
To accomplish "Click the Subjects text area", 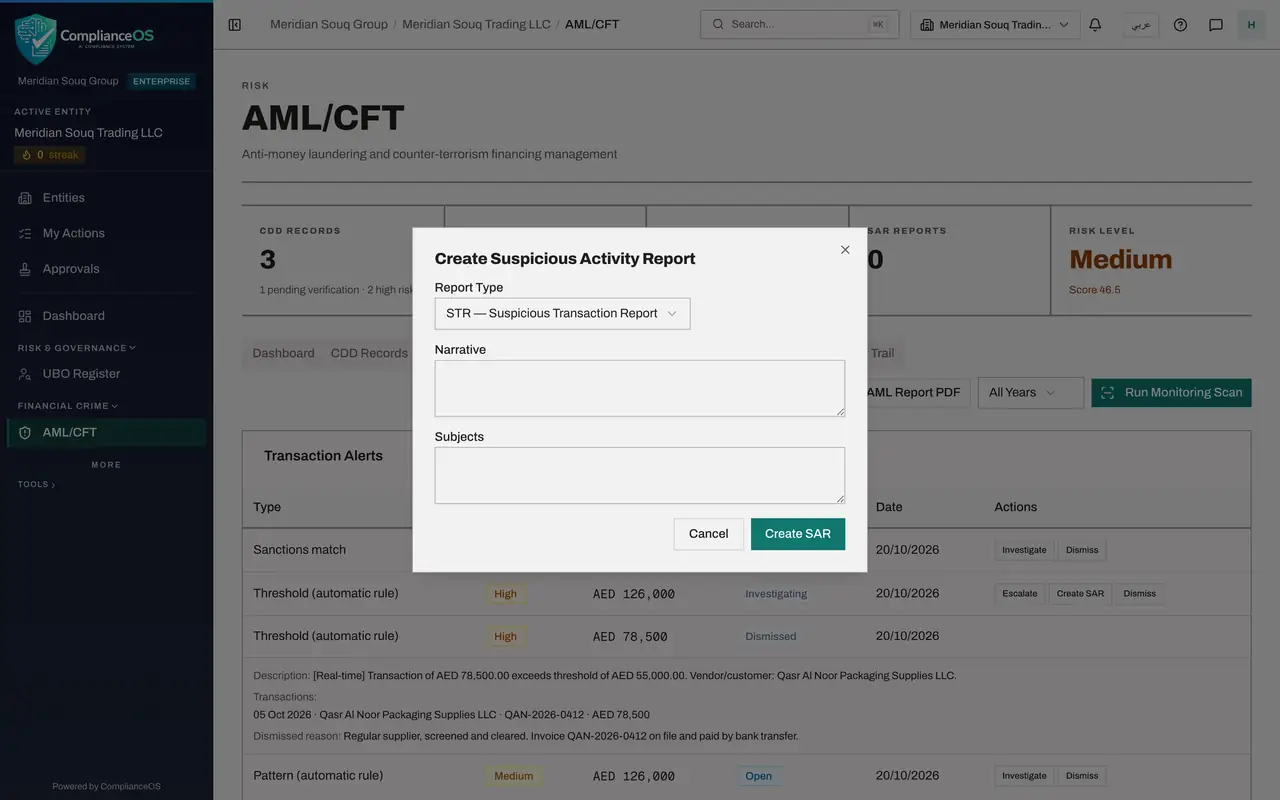I will [x=640, y=475].
